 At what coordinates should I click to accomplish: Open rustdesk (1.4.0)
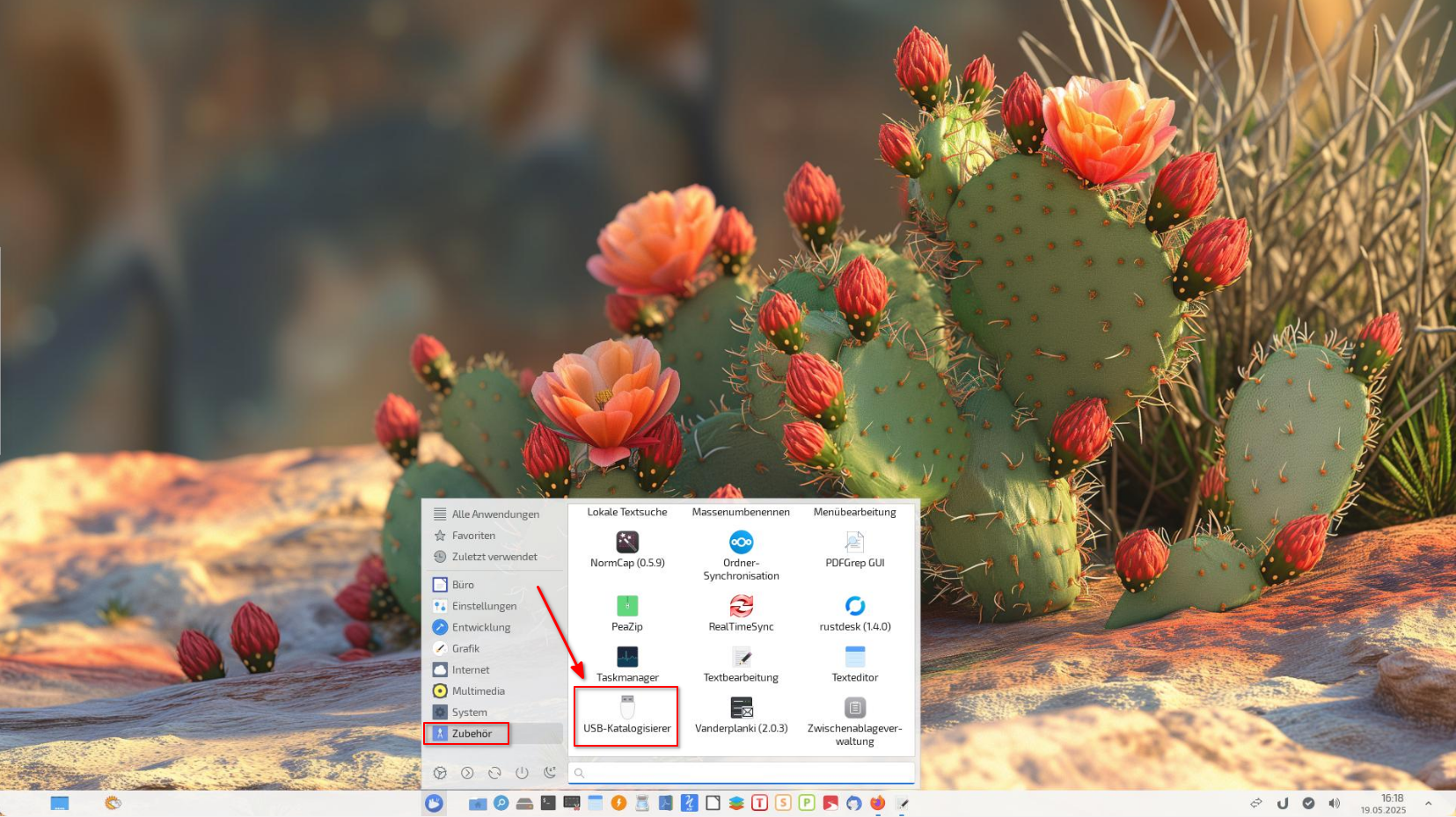[854, 613]
